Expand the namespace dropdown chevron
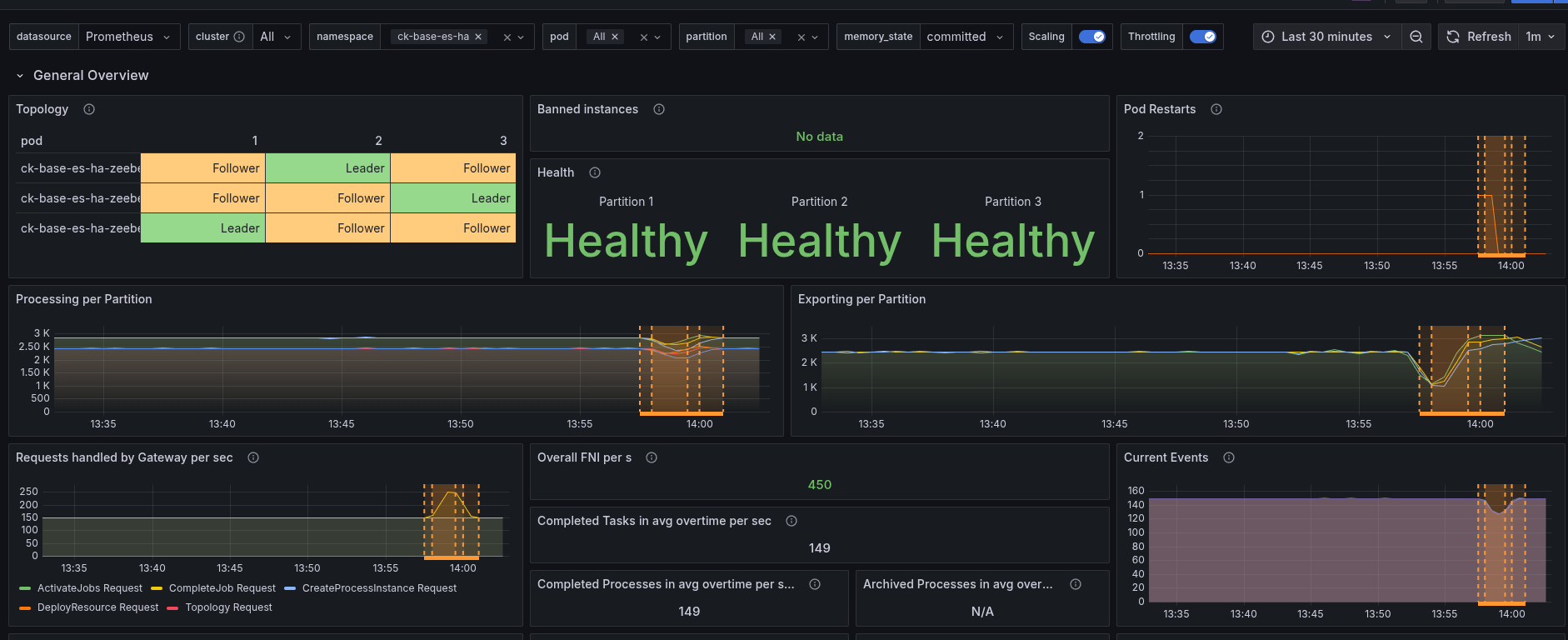The height and width of the screenshot is (640, 1568). pyautogui.click(x=522, y=37)
